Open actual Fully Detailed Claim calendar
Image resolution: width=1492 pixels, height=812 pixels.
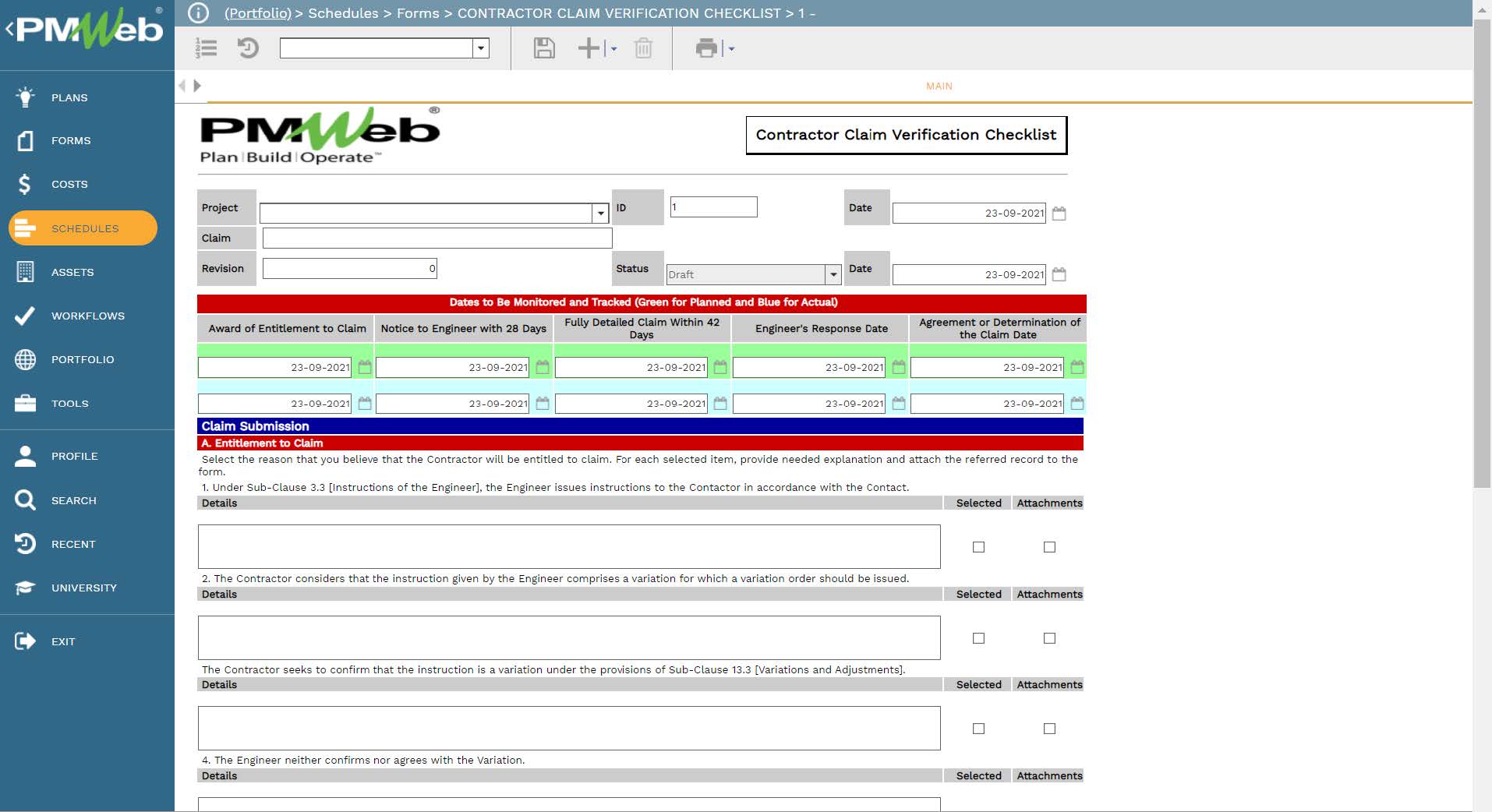coord(720,404)
